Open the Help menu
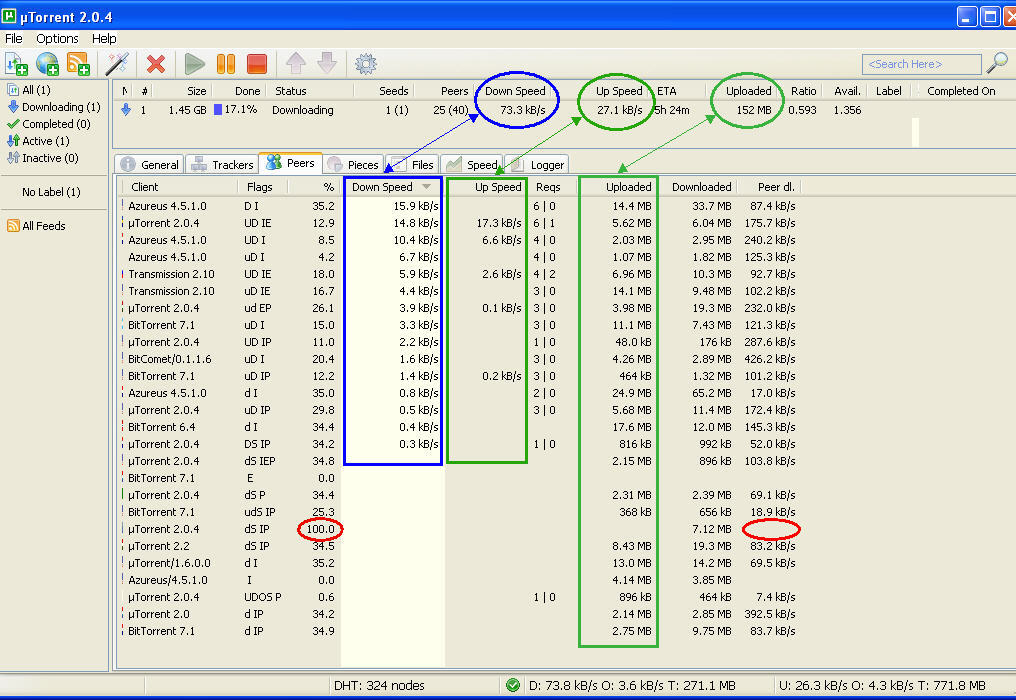The width and height of the screenshot is (1016, 700). point(104,38)
